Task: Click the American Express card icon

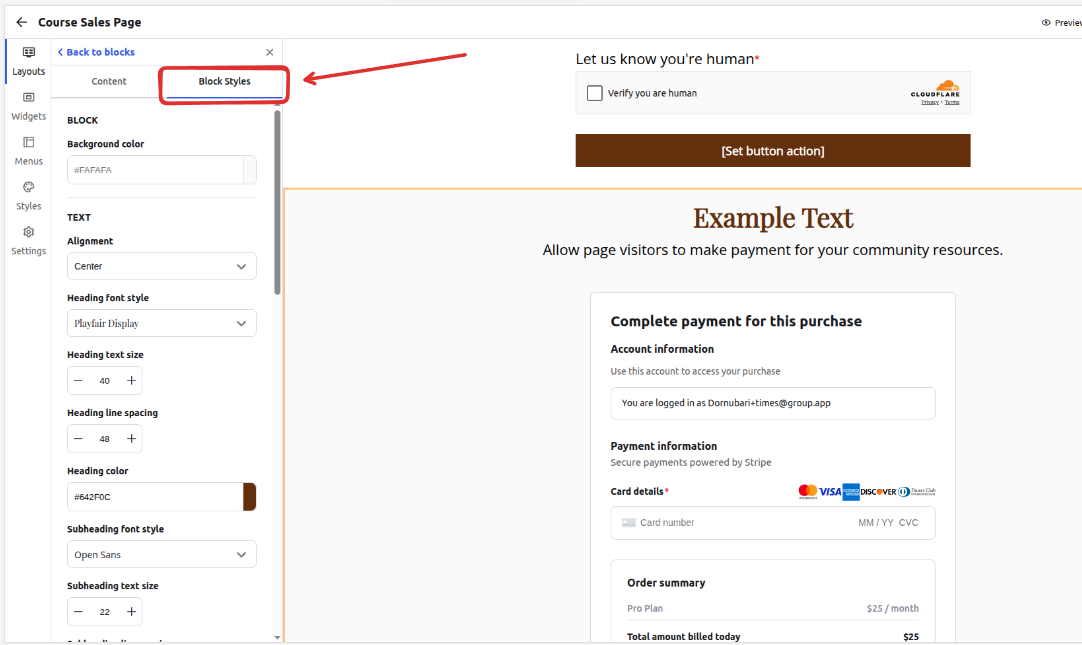Action: [x=851, y=492]
